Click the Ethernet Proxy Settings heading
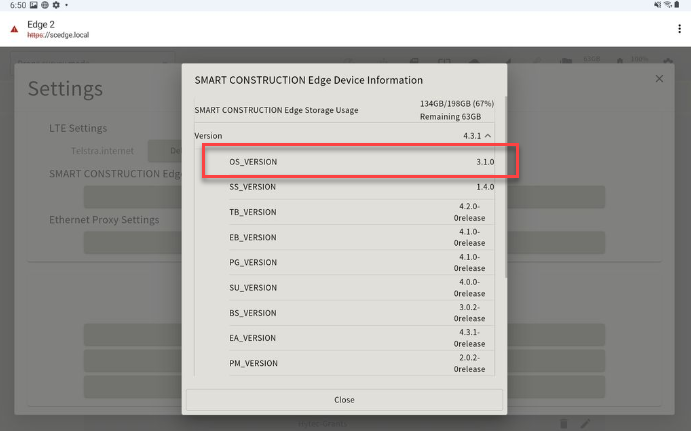Viewport: 691px width, 431px height. [104, 220]
